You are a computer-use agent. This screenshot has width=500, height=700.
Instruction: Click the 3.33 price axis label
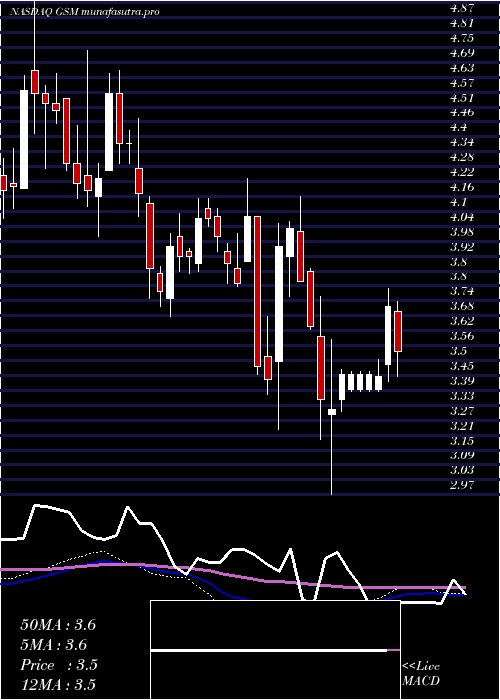pos(462,396)
